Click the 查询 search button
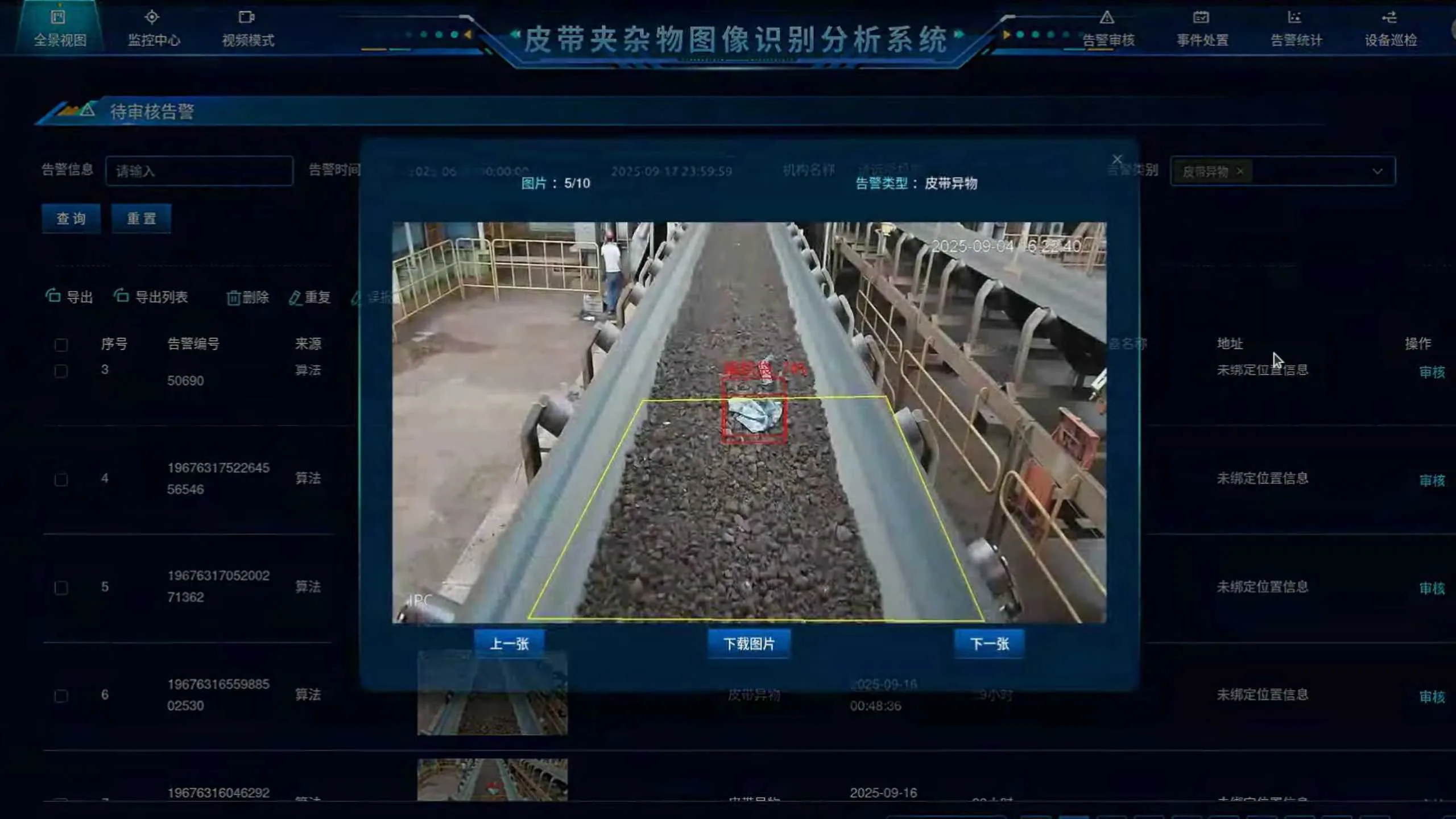 [71, 218]
